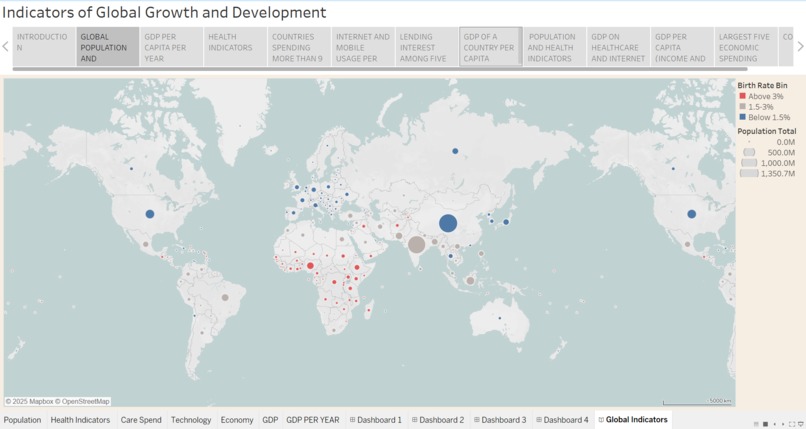The height and width of the screenshot is (429, 806).
Task: Click Nigeria's red population bubble
Action: pos(310,266)
